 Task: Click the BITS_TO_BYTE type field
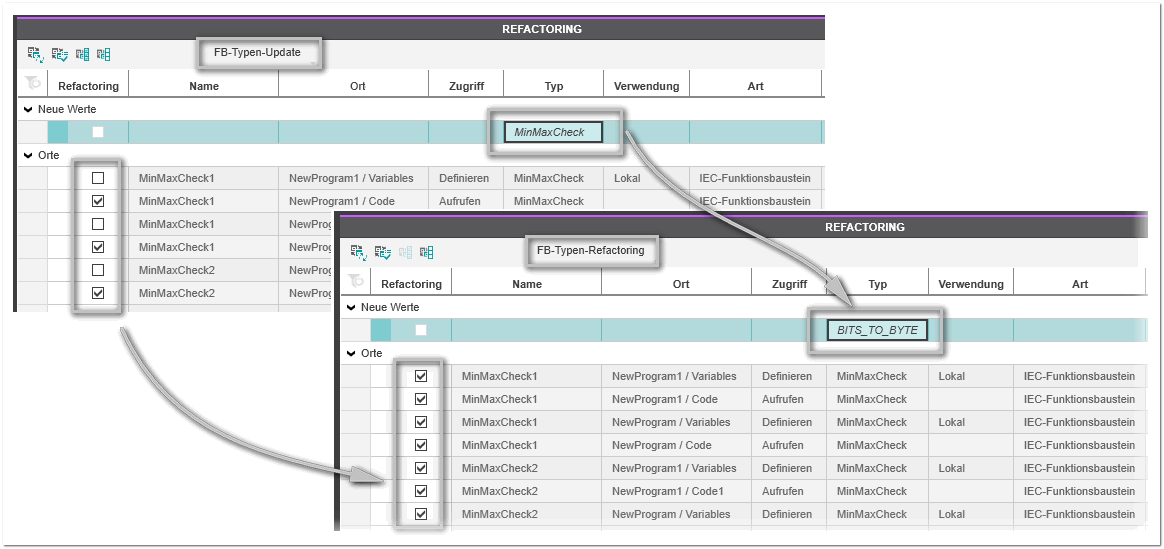(x=877, y=329)
